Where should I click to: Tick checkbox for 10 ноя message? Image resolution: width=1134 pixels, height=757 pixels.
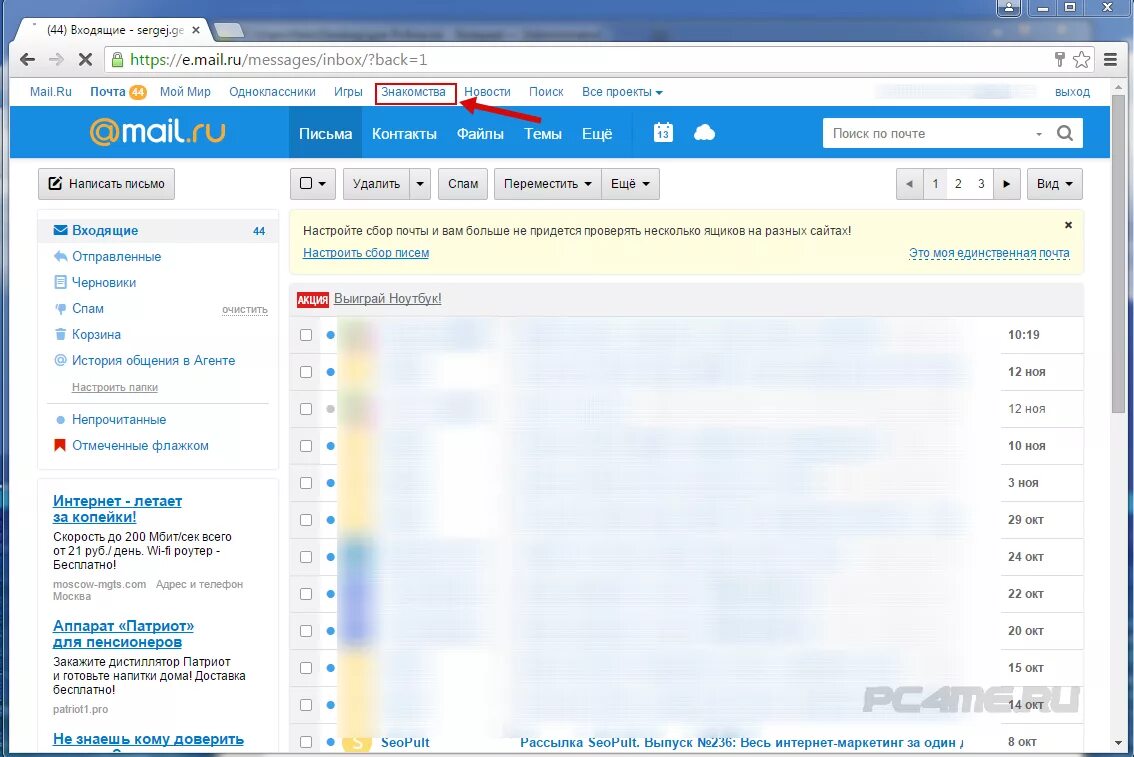pos(306,446)
